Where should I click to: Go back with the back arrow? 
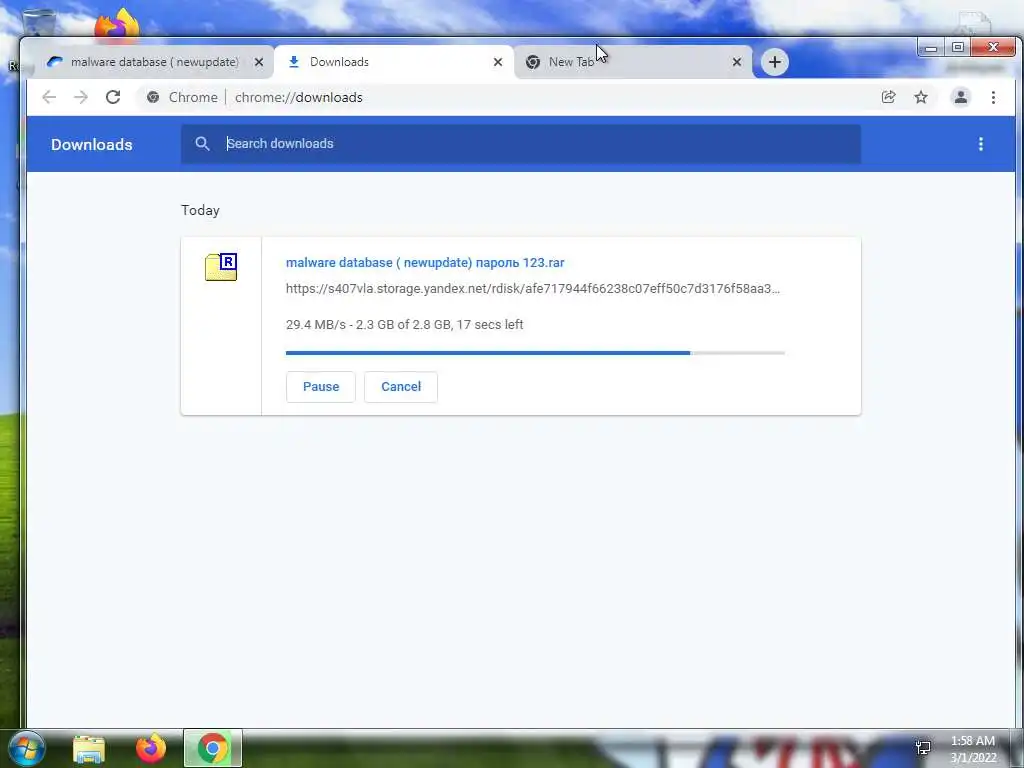pyautogui.click(x=49, y=97)
